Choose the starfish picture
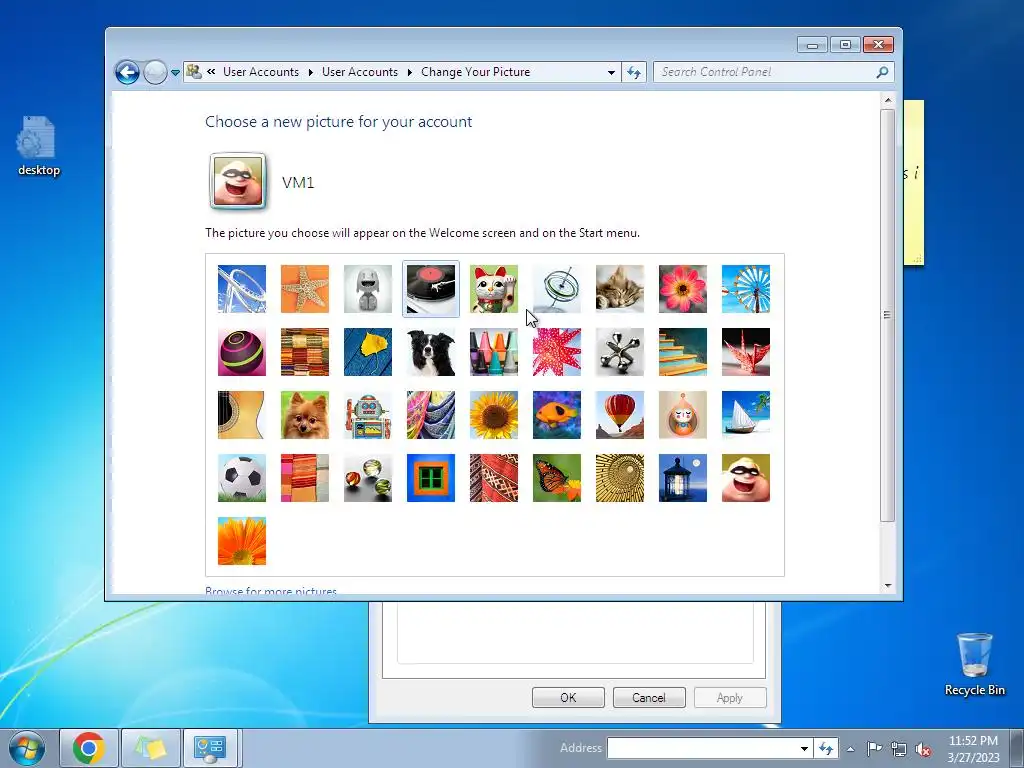This screenshot has height=768, width=1024. point(305,289)
